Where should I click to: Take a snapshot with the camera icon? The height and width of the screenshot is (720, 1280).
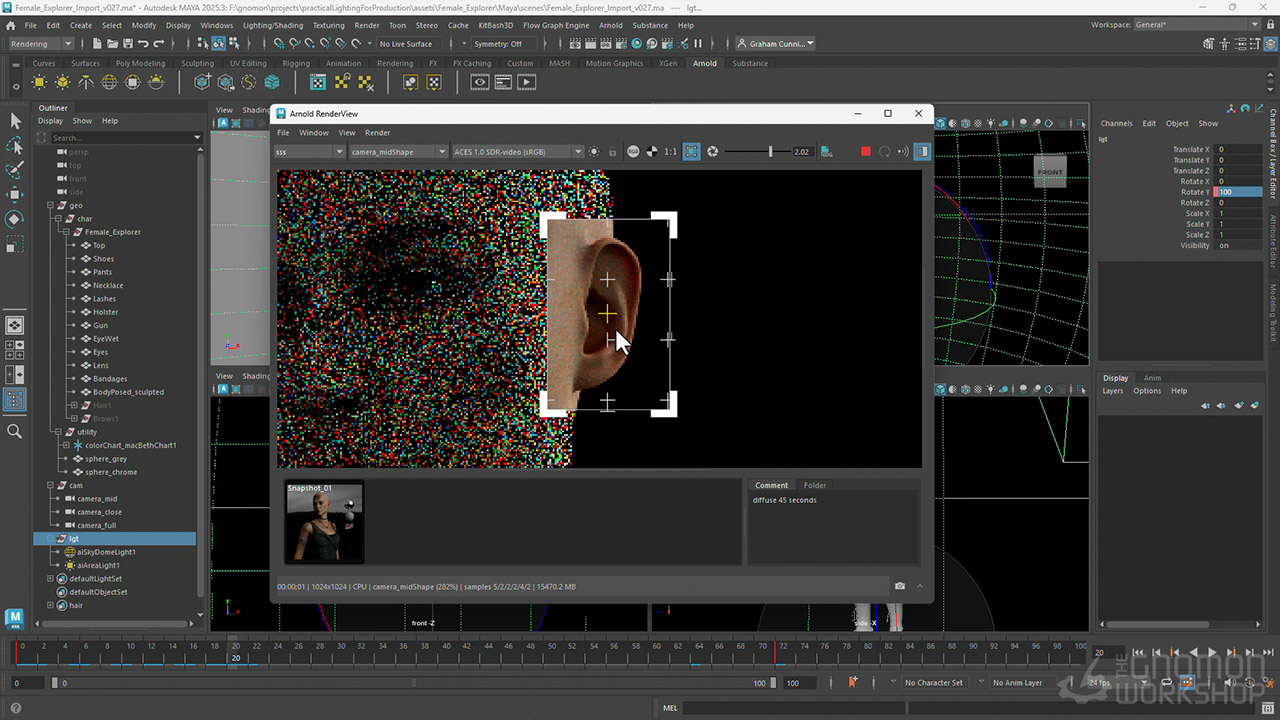coord(900,586)
